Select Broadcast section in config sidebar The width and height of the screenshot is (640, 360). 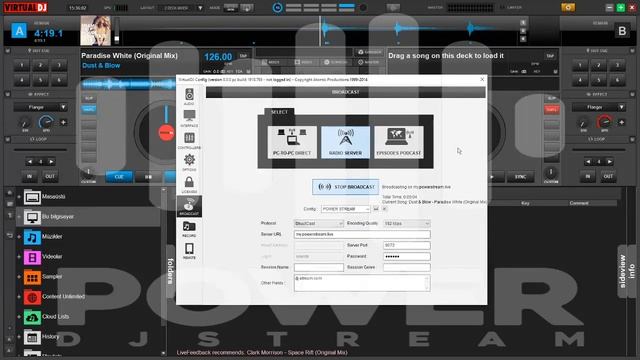(189, 206)
